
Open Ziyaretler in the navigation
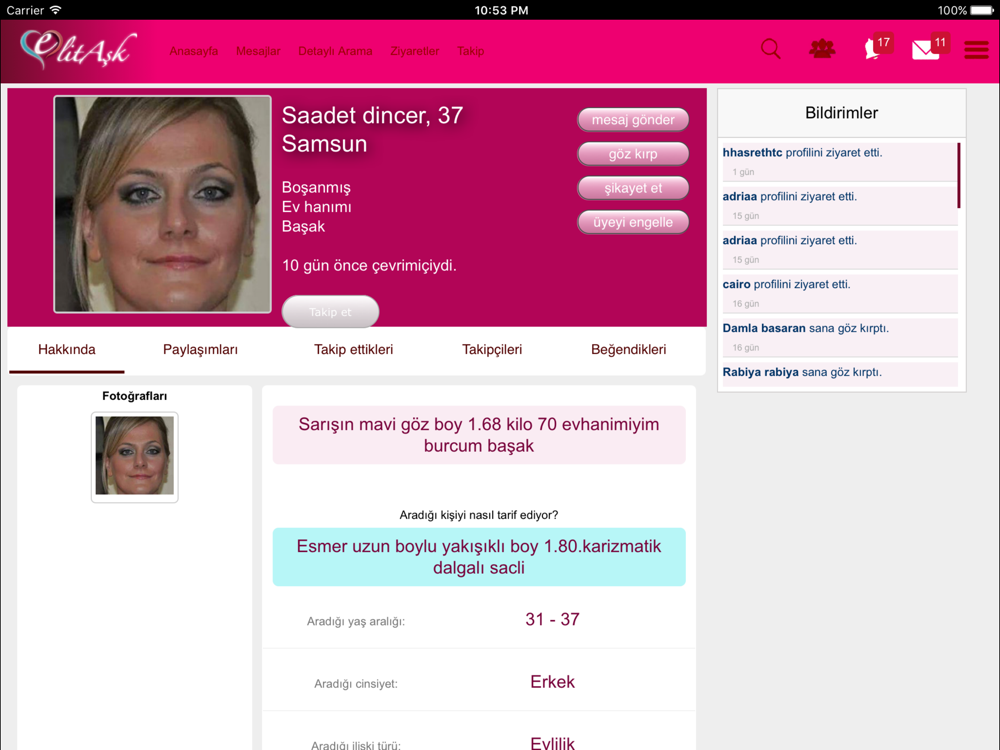[x=415, y=51]
